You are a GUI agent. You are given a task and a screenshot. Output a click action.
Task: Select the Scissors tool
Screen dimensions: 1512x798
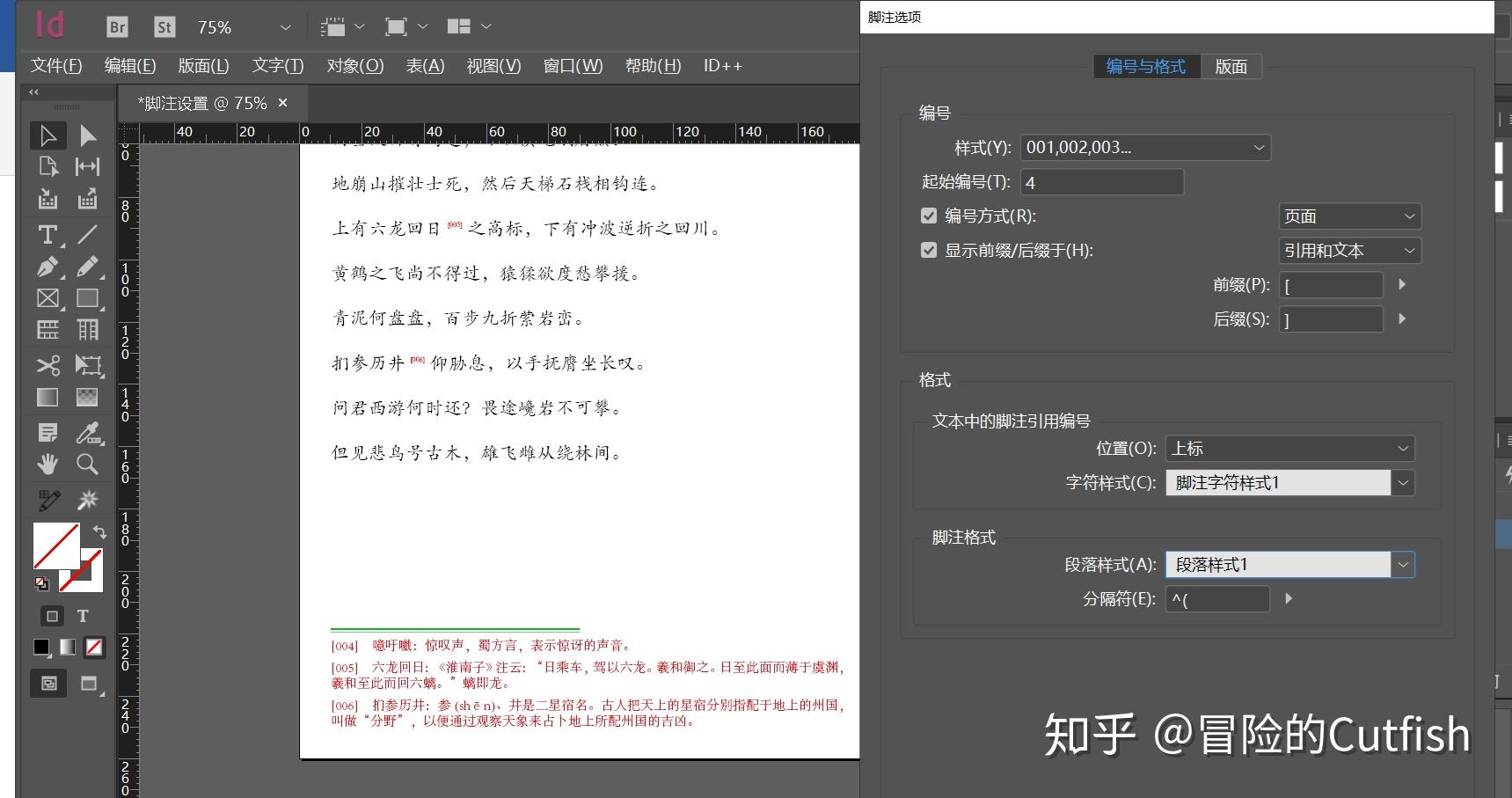tap(47, 365)
